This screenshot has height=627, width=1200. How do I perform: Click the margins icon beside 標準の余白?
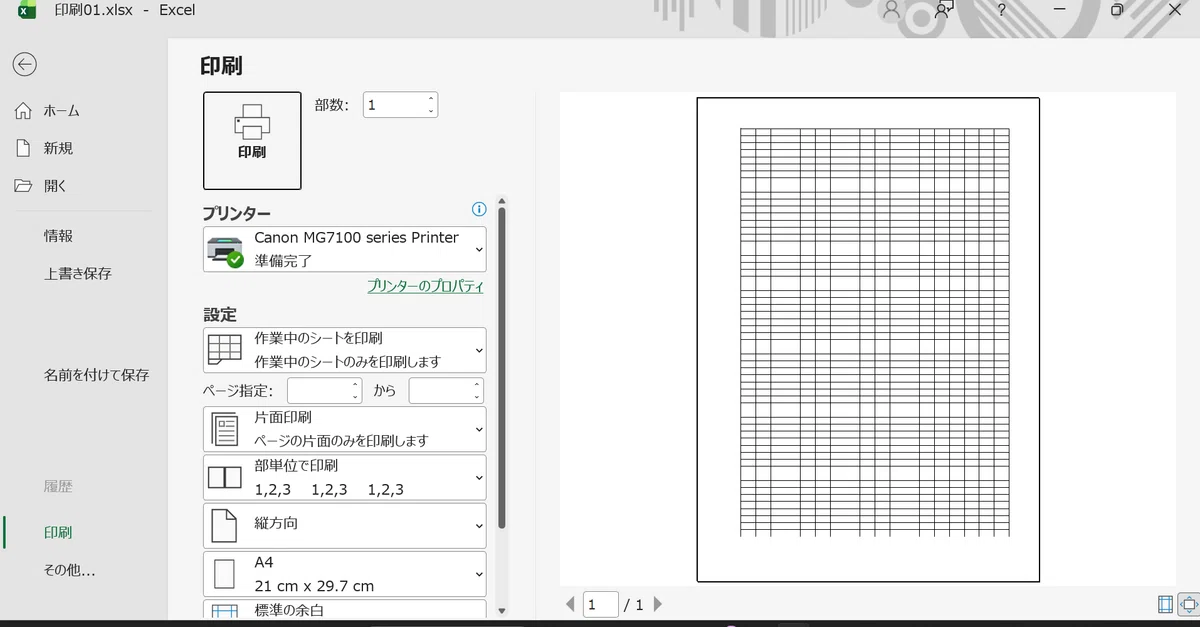[x=225, y=611]
